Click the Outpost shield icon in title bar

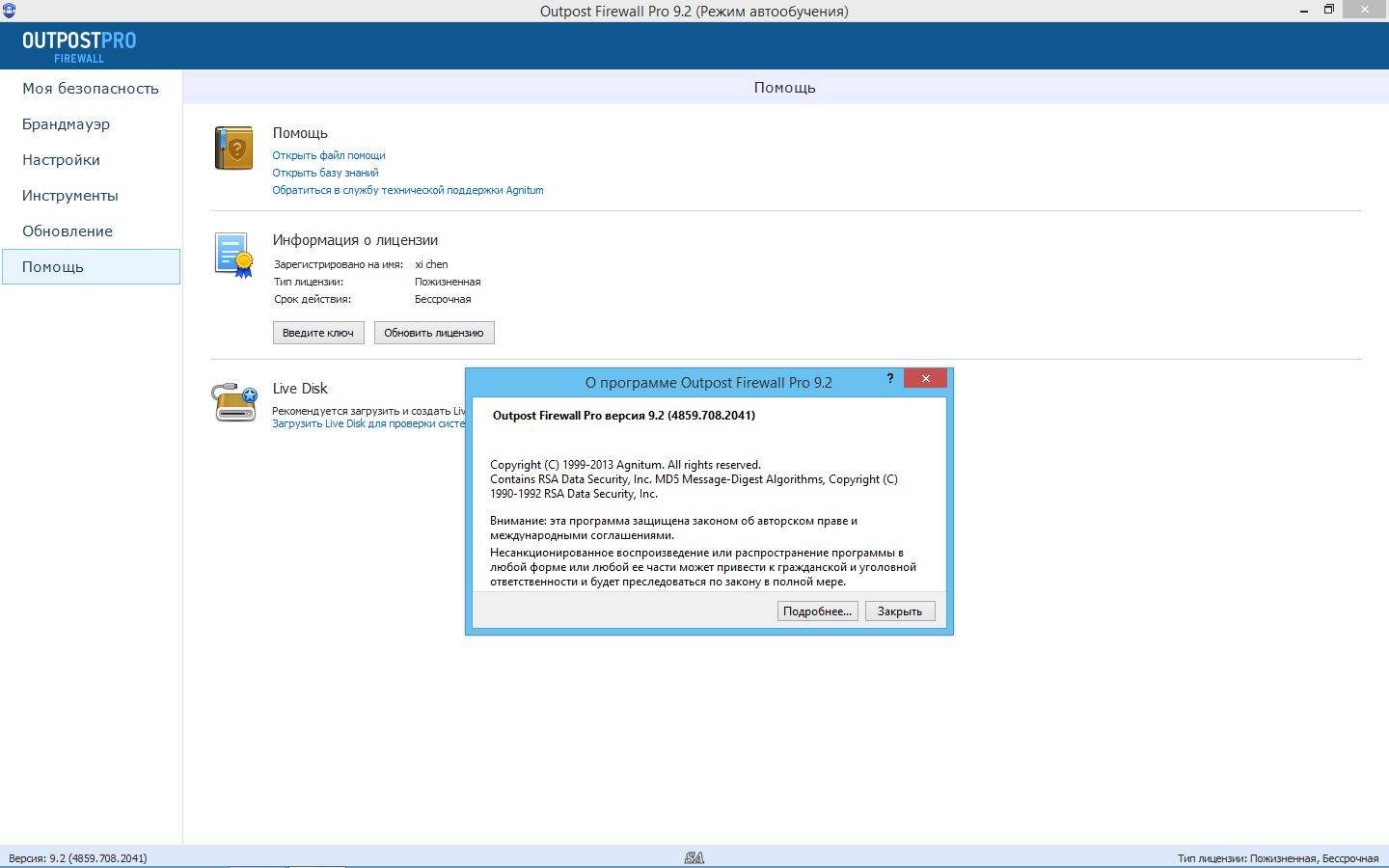coord(9,11)
